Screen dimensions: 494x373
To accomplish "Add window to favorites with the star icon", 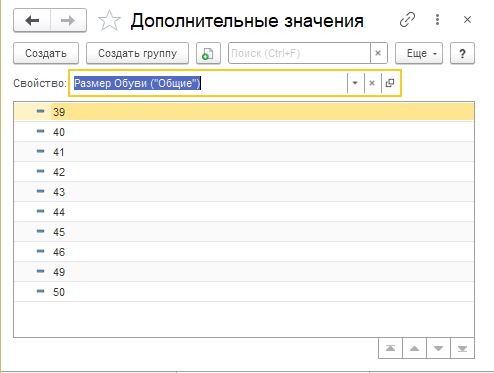I will [109, 21].
